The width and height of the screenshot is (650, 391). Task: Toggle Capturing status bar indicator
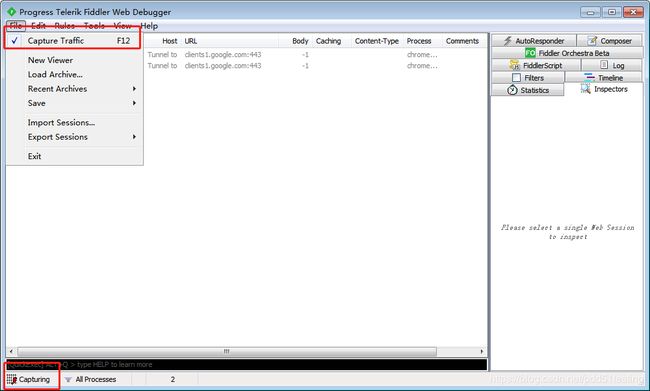29,379
